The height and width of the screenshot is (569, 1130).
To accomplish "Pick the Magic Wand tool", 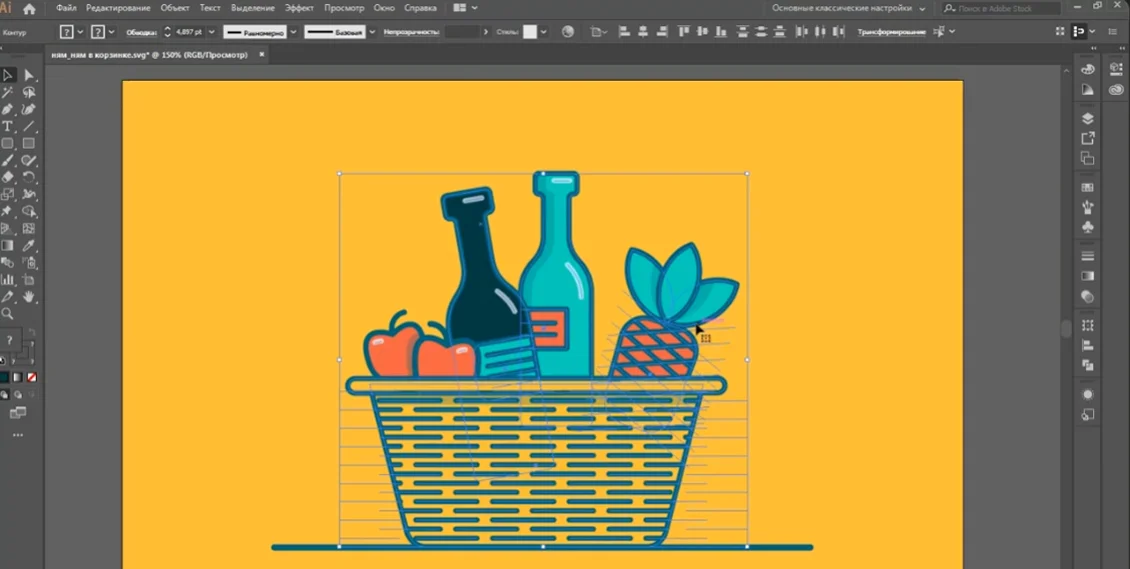I will tap(7, 92).
